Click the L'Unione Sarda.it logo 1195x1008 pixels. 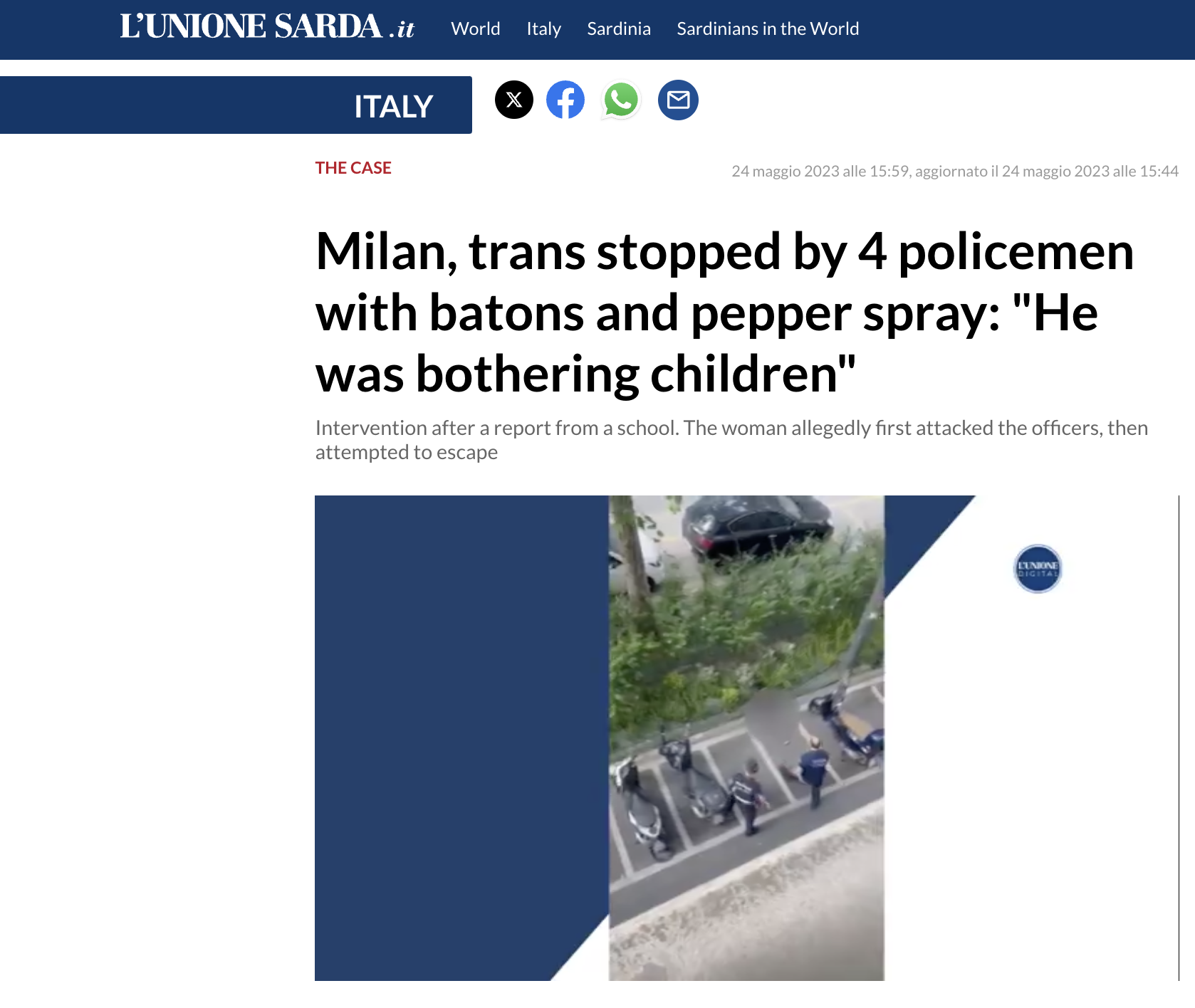click(267, 28)
